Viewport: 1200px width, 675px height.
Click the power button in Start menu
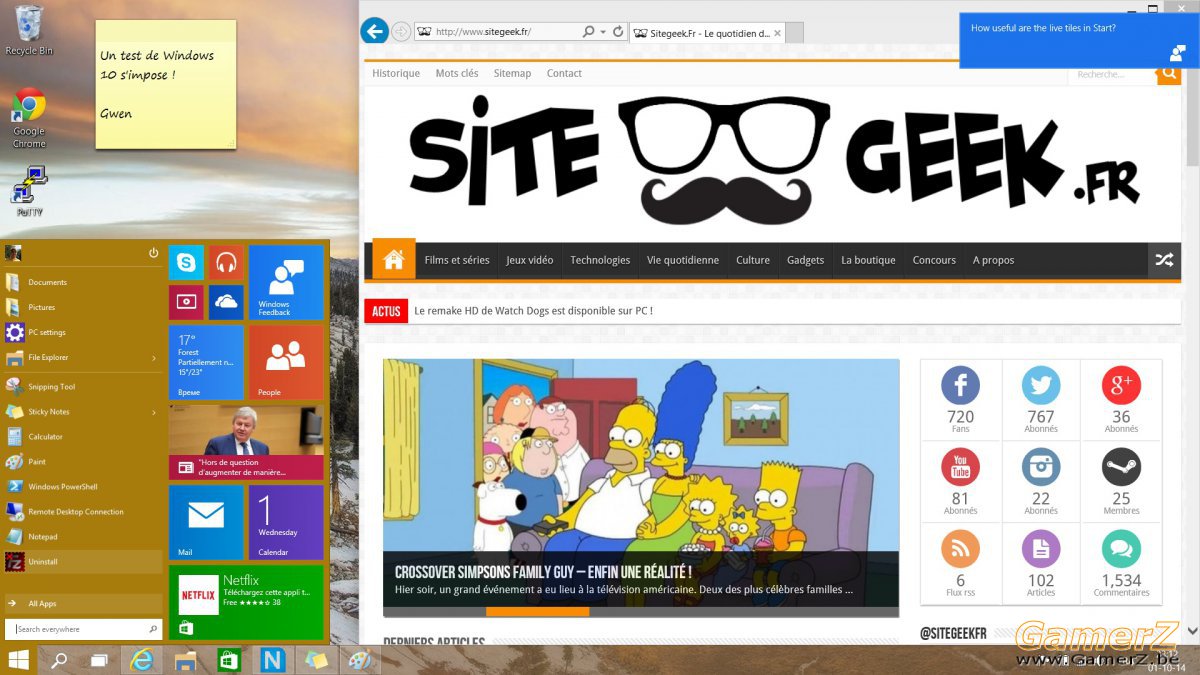(x=154, y=253)
